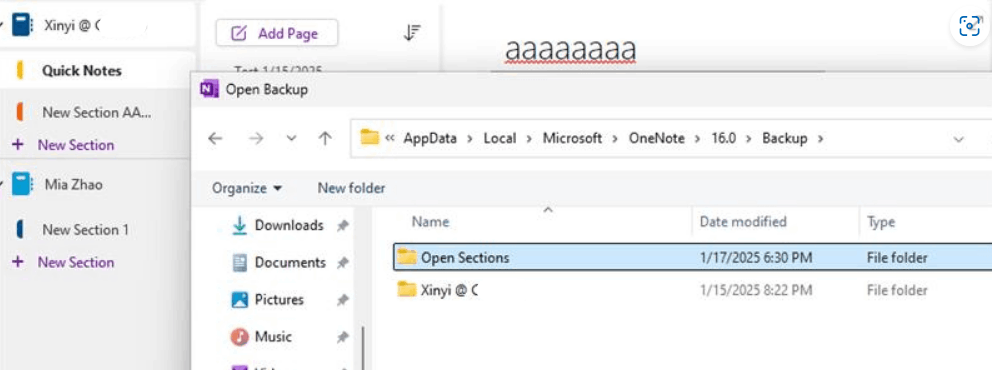The width and height of the screenshot is (992, 370).
Task: Sort by the Name column header
Action: [x=430, y=222]
